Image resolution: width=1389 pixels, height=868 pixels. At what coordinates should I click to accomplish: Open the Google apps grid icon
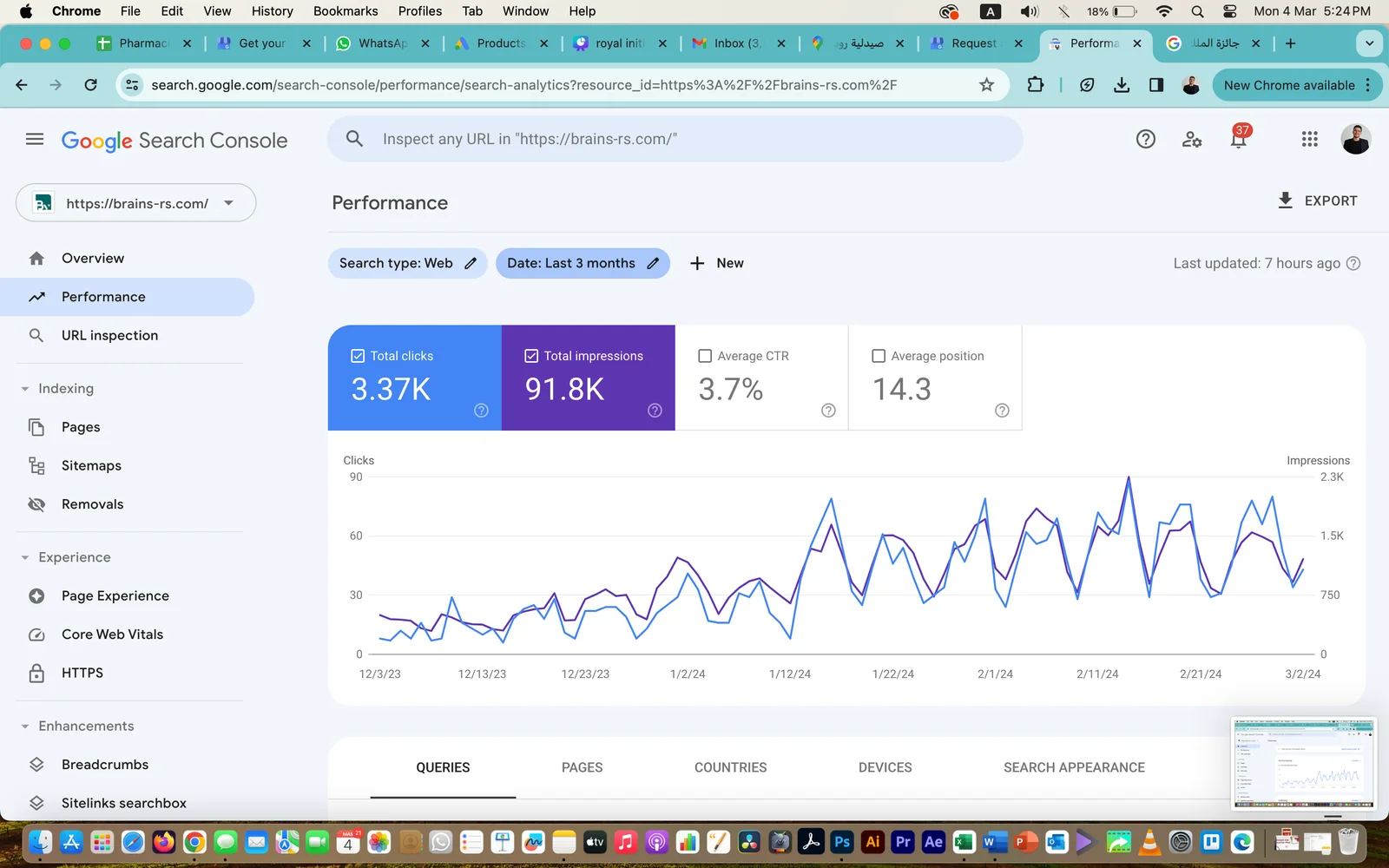tap(1310, 139)
